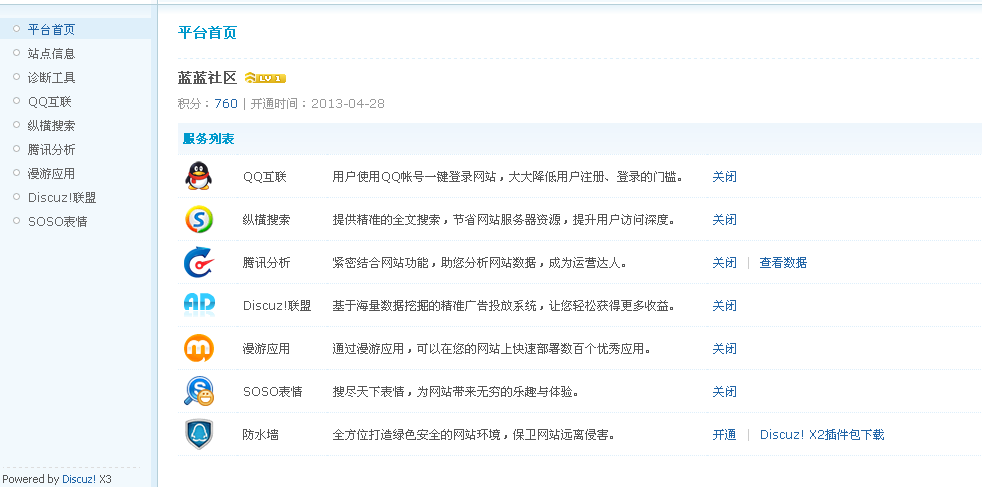This screenshot has height=487, width=982.
Task: Open 站点信息 in the sidebar
Action: (x=51, y=54)
